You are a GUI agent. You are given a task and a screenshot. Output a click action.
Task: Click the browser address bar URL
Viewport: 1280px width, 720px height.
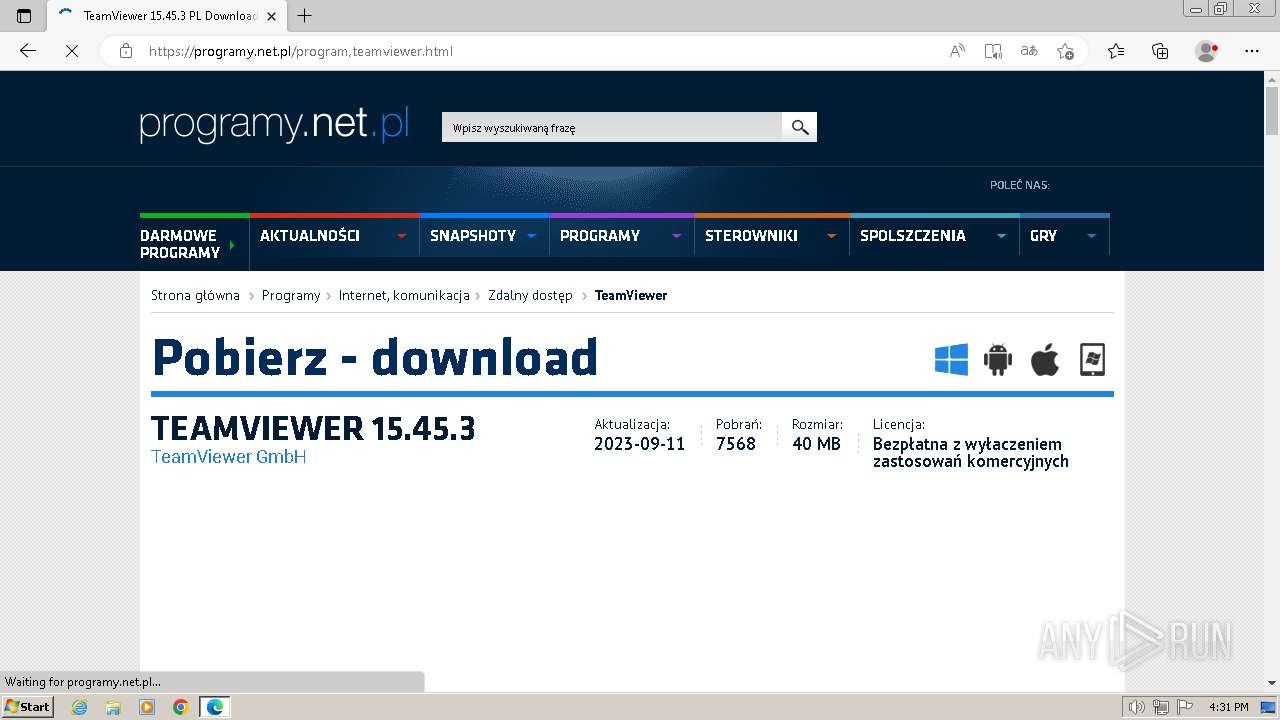point(300,51)
